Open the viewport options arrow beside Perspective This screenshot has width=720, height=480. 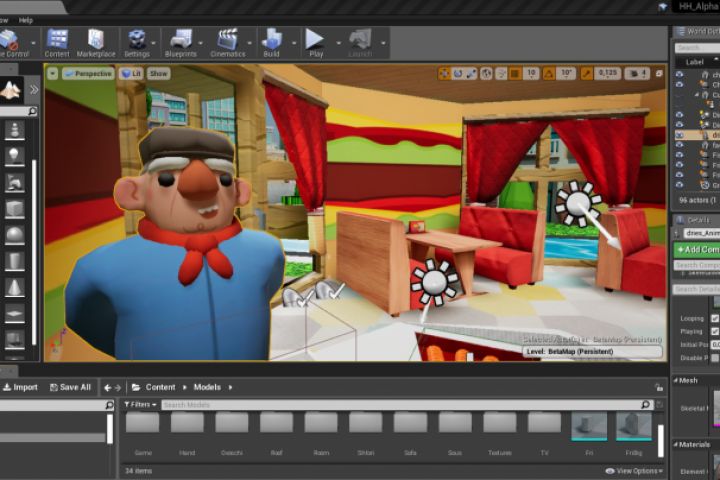click(52, 73)
